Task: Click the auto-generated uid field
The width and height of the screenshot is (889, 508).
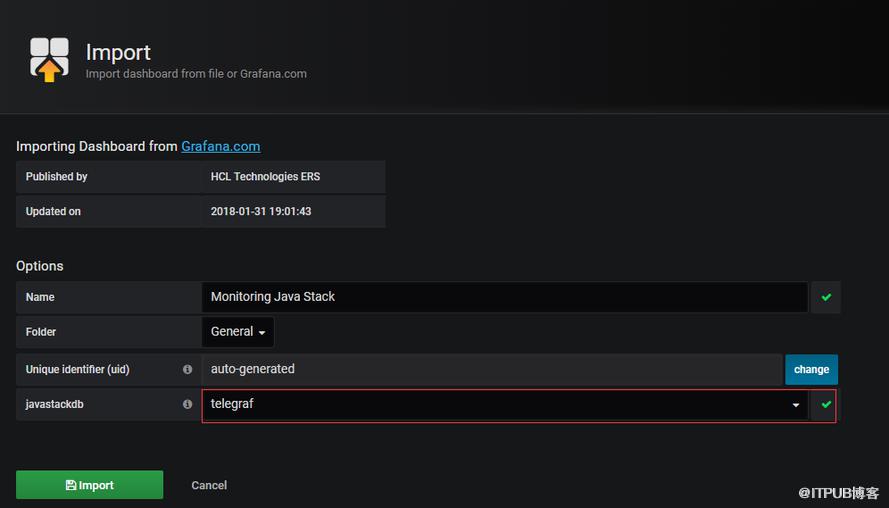Action: tap(492, 370)
